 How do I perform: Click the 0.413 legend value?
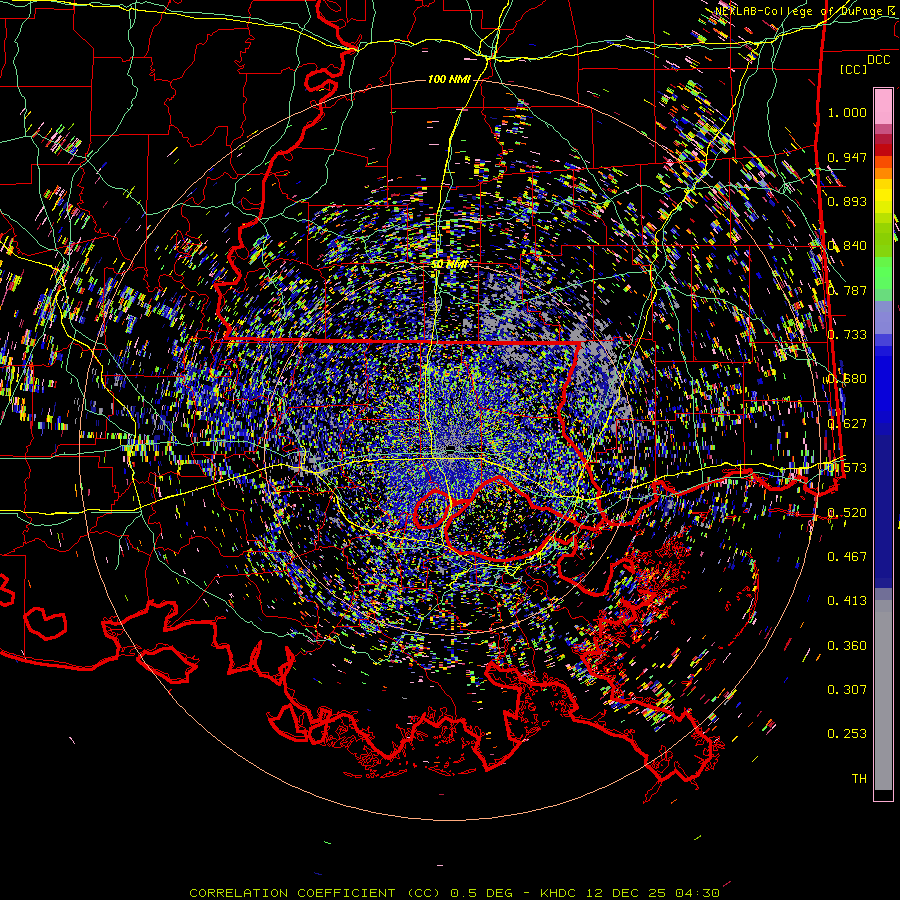click(x=847, y=601)
